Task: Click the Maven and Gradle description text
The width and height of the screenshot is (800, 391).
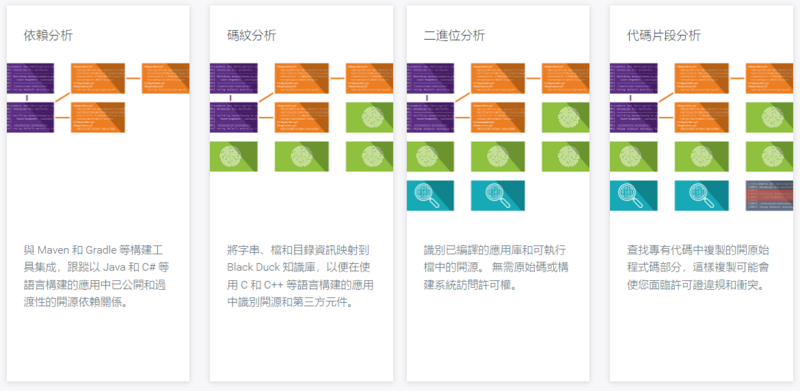Action: pos(95,276)
